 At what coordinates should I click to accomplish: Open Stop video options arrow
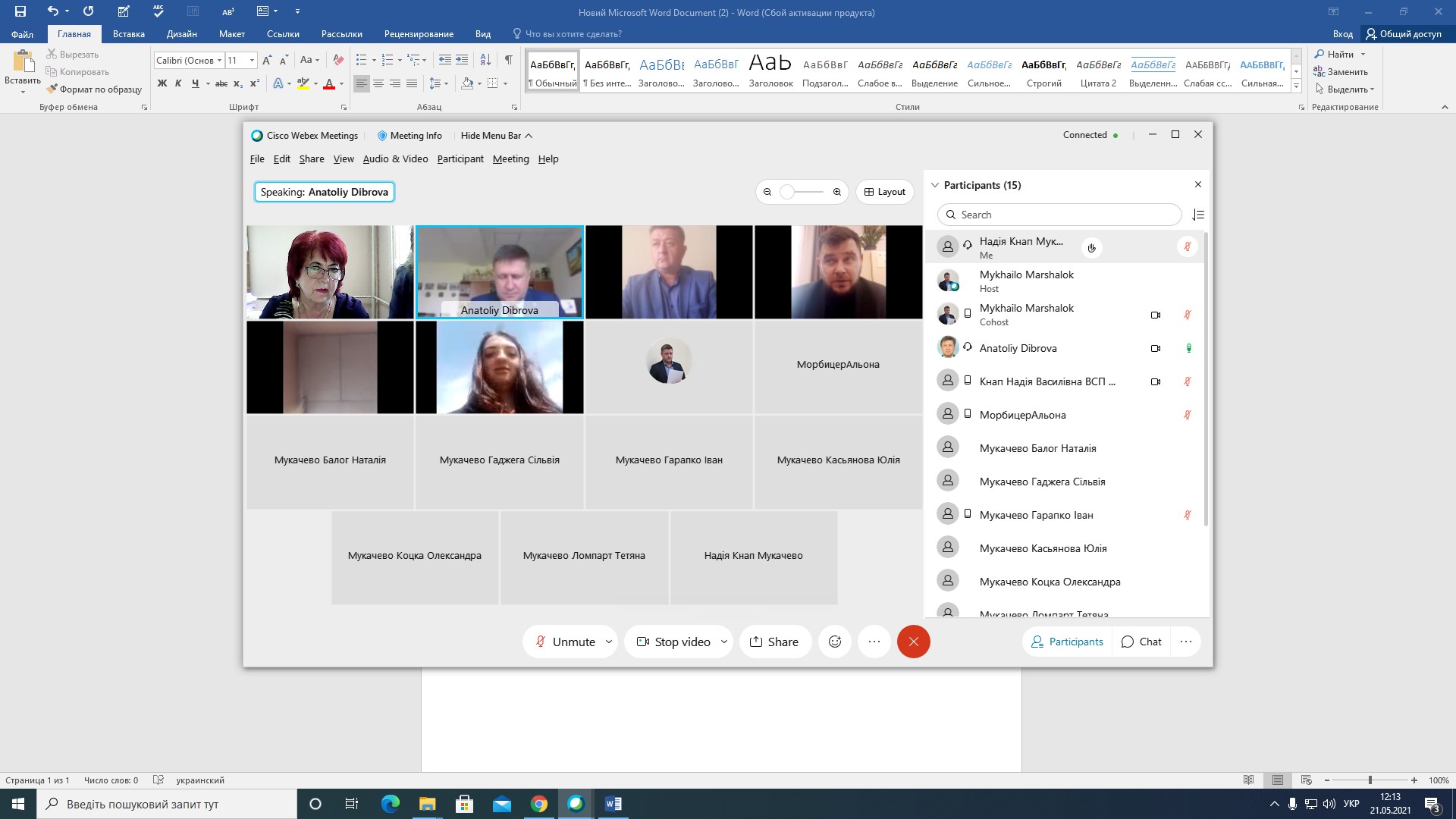[723, 642]
